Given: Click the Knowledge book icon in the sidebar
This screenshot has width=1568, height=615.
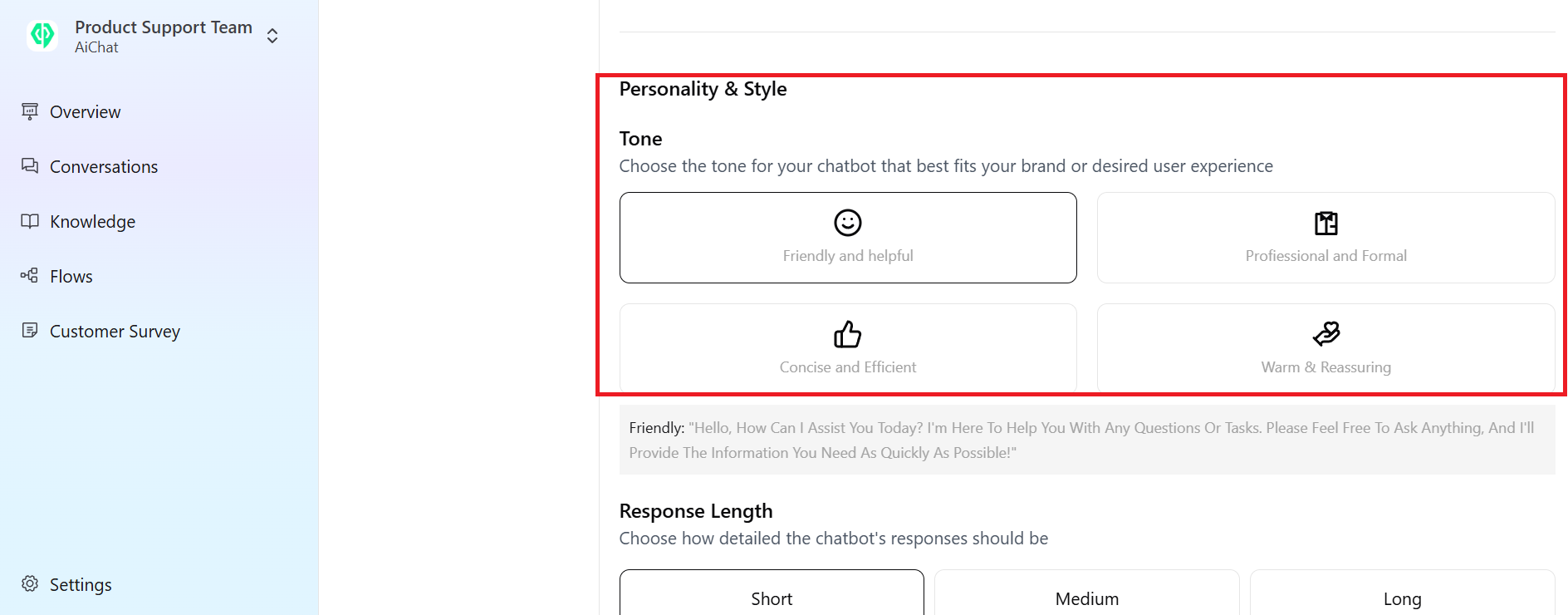Looking at the screenshot, I should (x=30, y=221).
